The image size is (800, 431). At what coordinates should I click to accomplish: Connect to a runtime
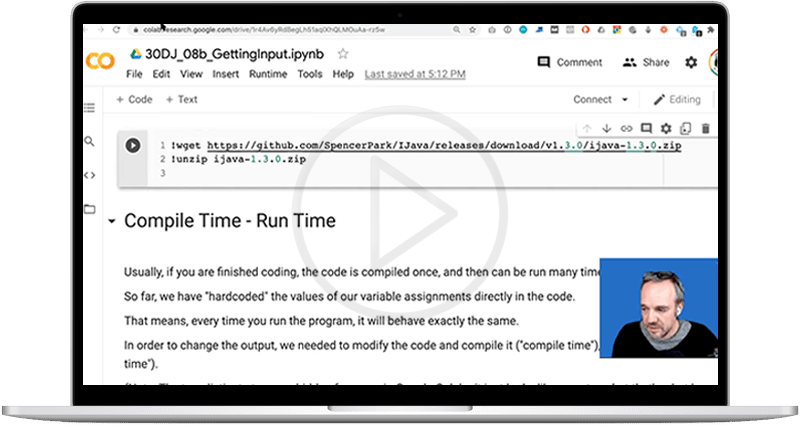592,99
